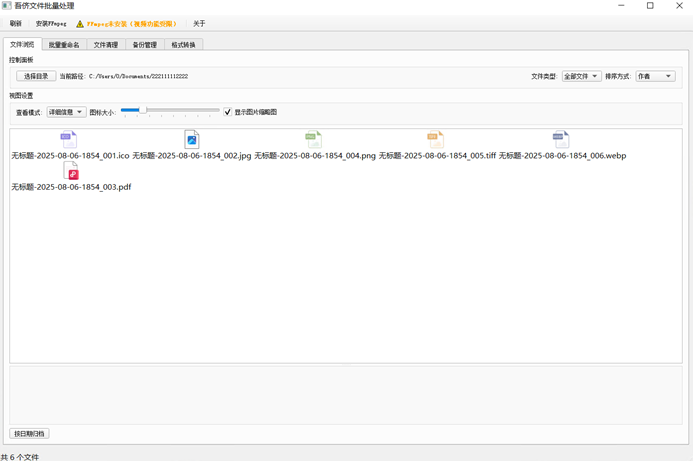Select the 002.jpg image file icon
The height and width of the screenshot is (461, 693).
click(191, 140)
